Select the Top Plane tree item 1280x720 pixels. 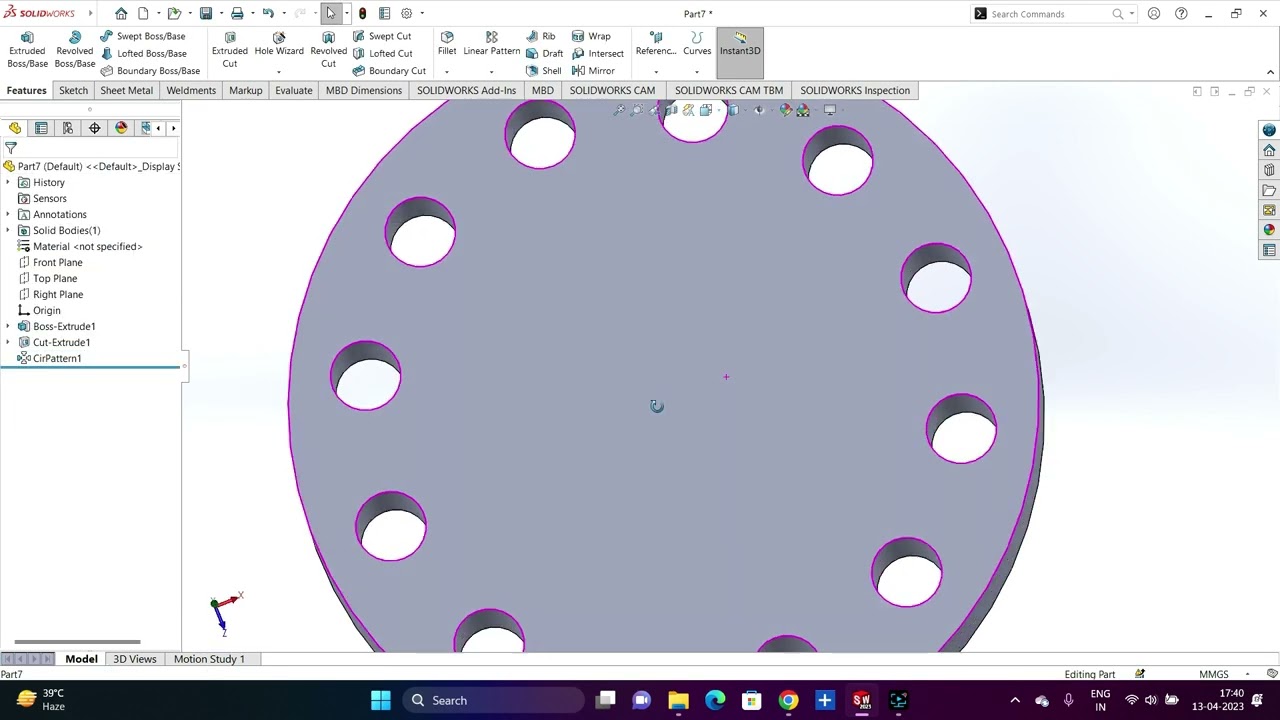54,278
